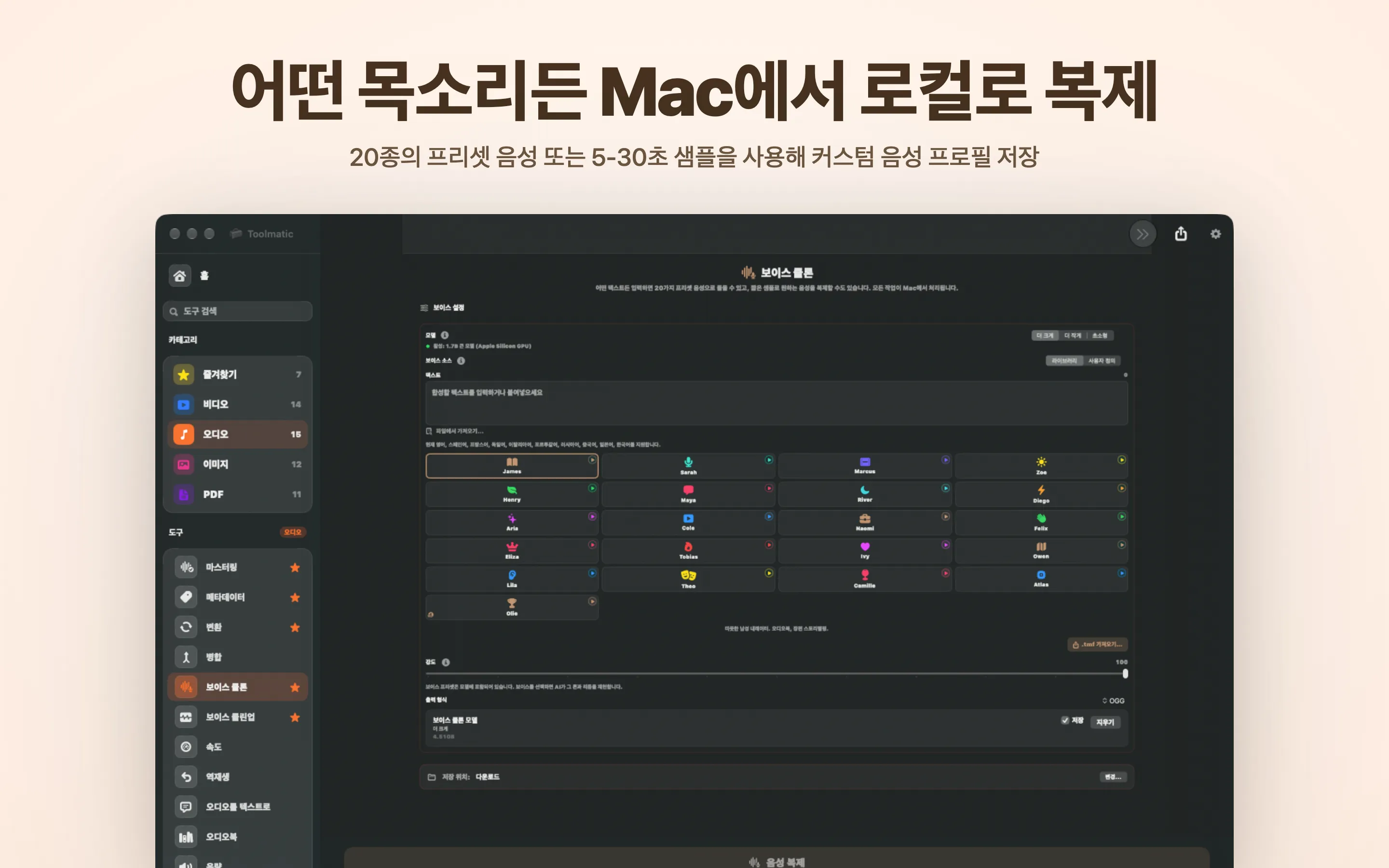Image resolution: width=1389 pixels, height=868 pixels.
Task: Select the Marcus voice card
Action: pos(864,465)
